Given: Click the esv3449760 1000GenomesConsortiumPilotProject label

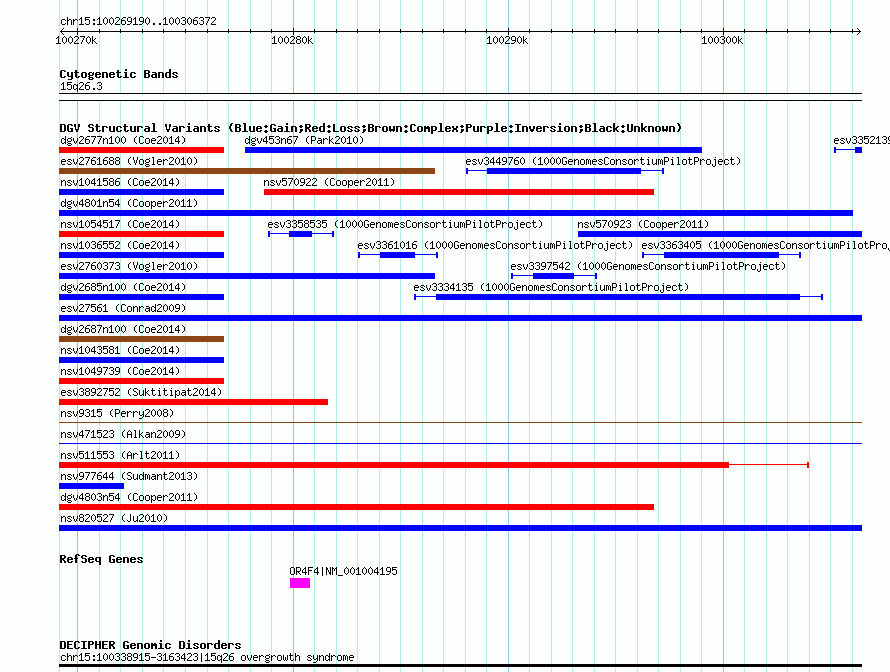Looking at the screenshot, I should coord(603,161).
